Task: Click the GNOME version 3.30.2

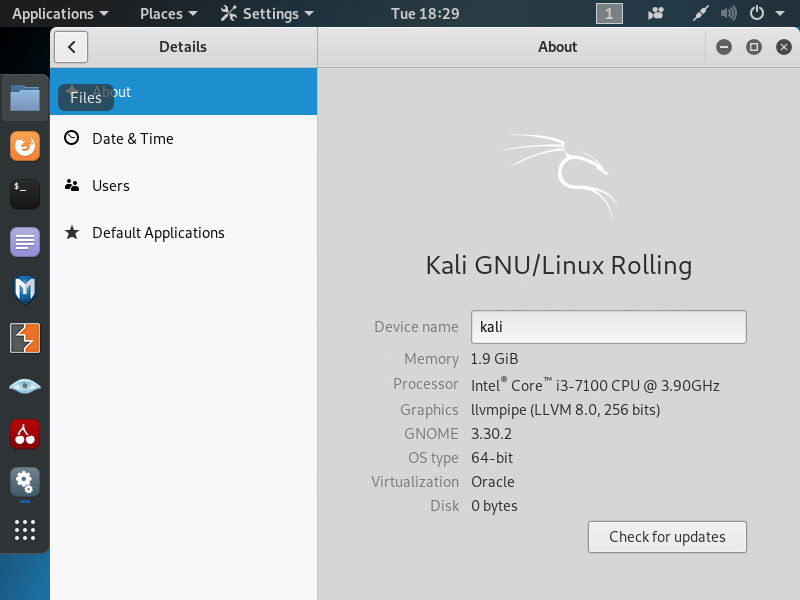Action: click(491, 434)
